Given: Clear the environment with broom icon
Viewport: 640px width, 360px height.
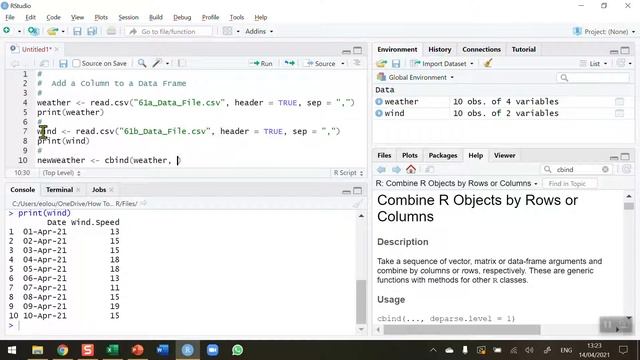Looking at the screenshot, I should tap(488, 63).
